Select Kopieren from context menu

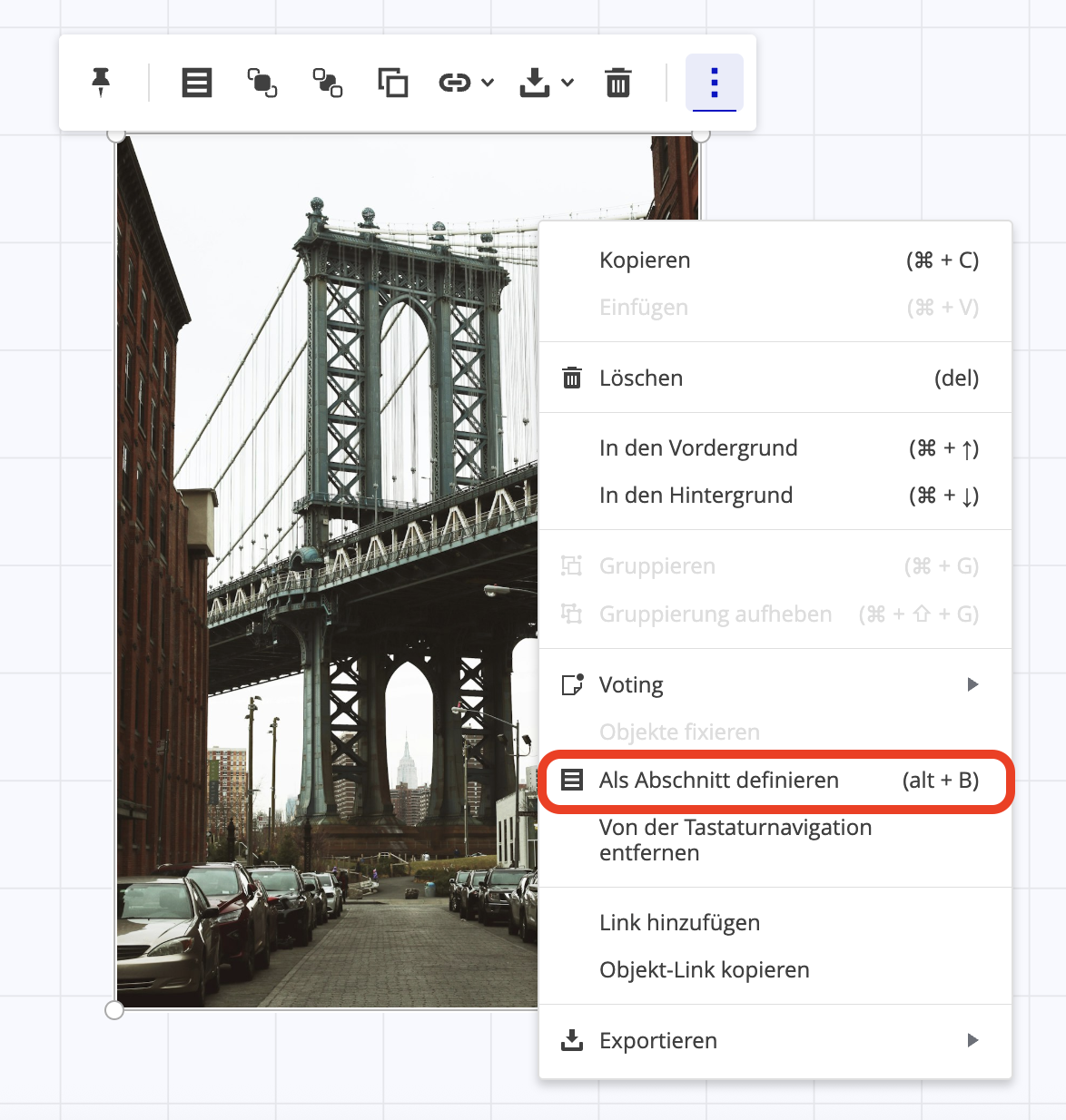(x=645, y=260)
